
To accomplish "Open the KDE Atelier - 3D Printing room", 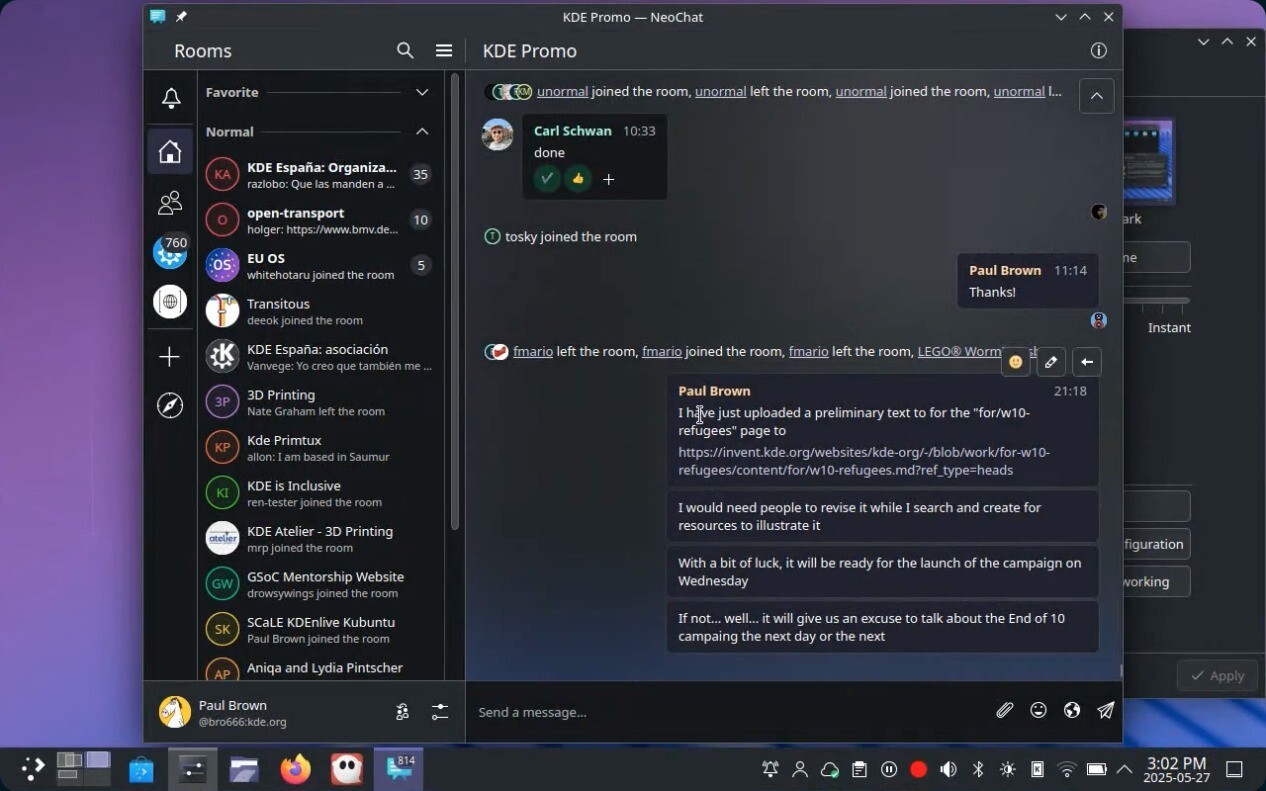I will (x=320, y=539).
